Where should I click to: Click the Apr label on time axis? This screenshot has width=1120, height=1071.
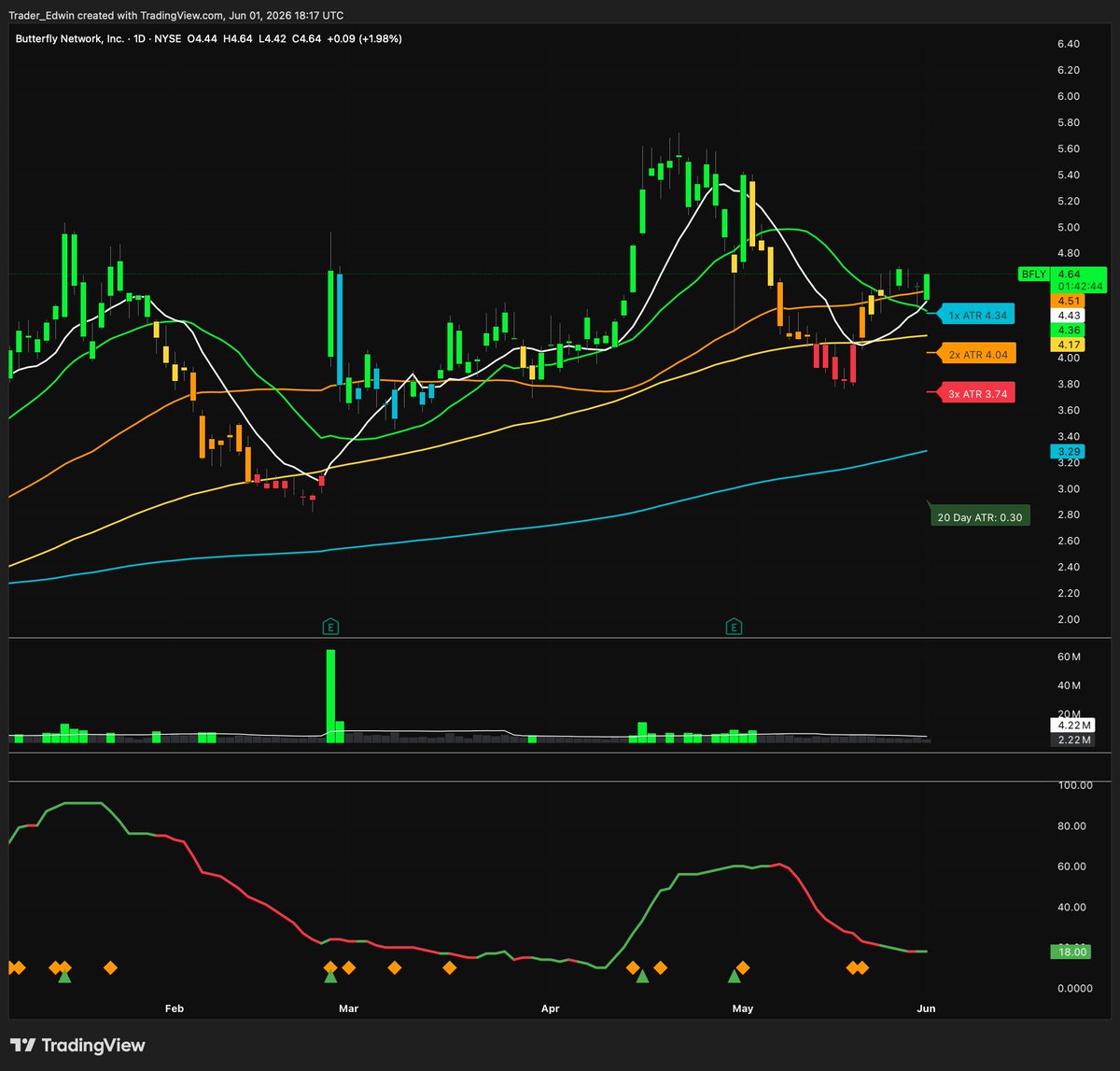tap(550, 1008)
